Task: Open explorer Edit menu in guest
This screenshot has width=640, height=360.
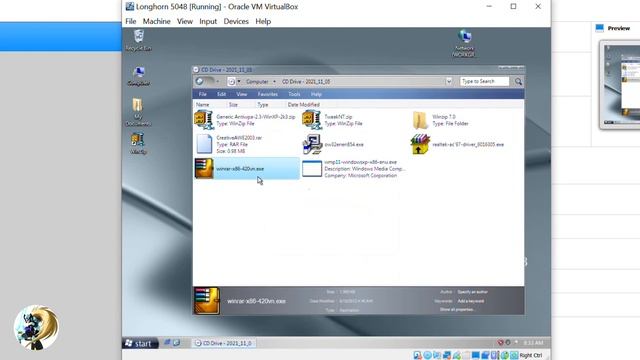Action: (221, 94)
